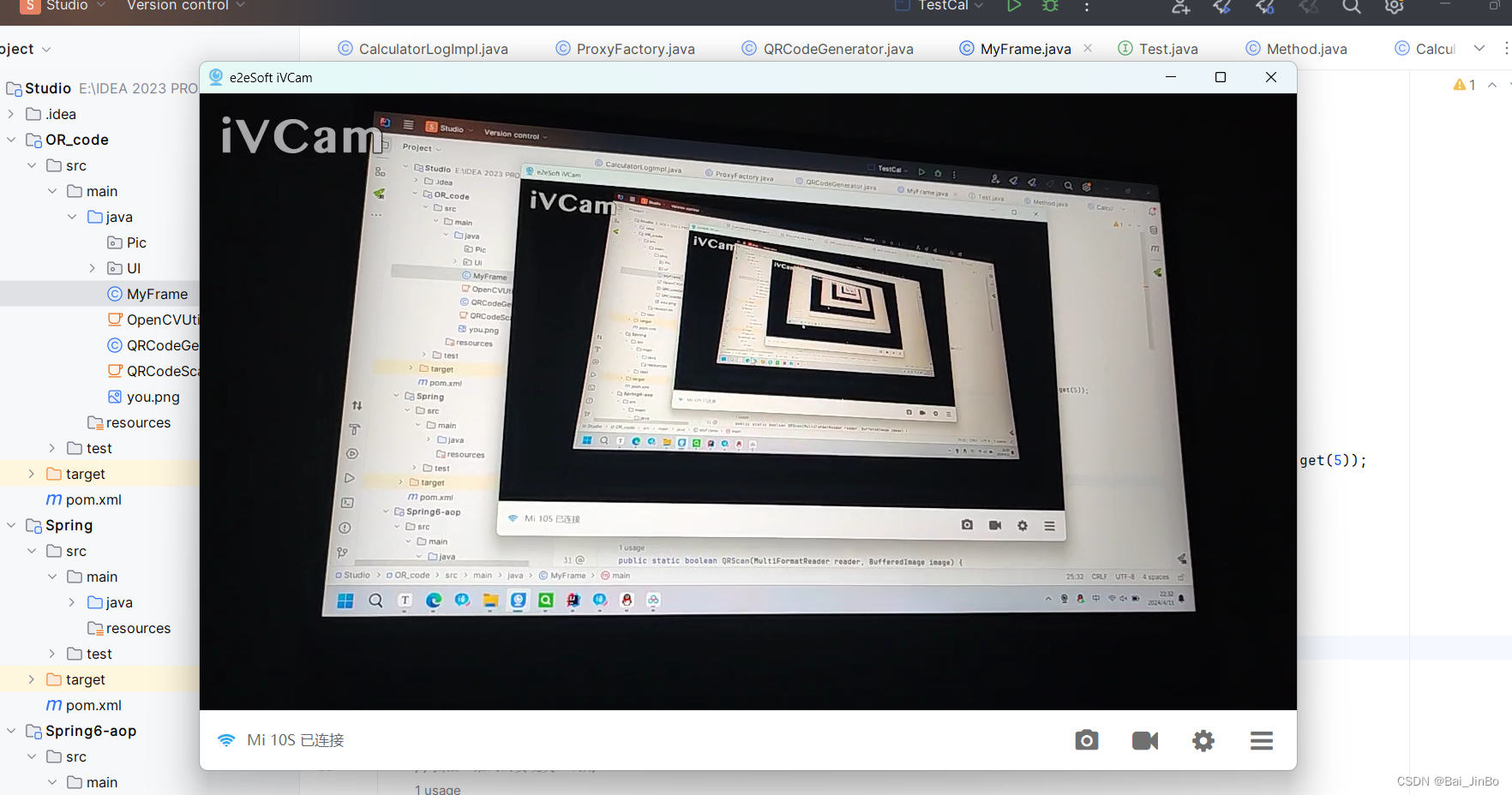Viewport: 1512px width, 795px height.
Task: Click the 'get(5));' code text in the editor
Action: point(1333,461)
